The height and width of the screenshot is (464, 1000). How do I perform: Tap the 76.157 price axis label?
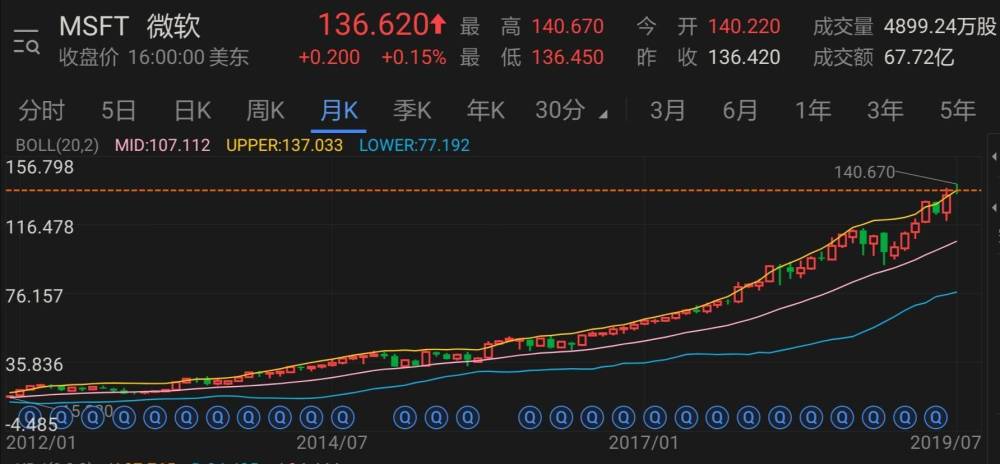[35, 296]
